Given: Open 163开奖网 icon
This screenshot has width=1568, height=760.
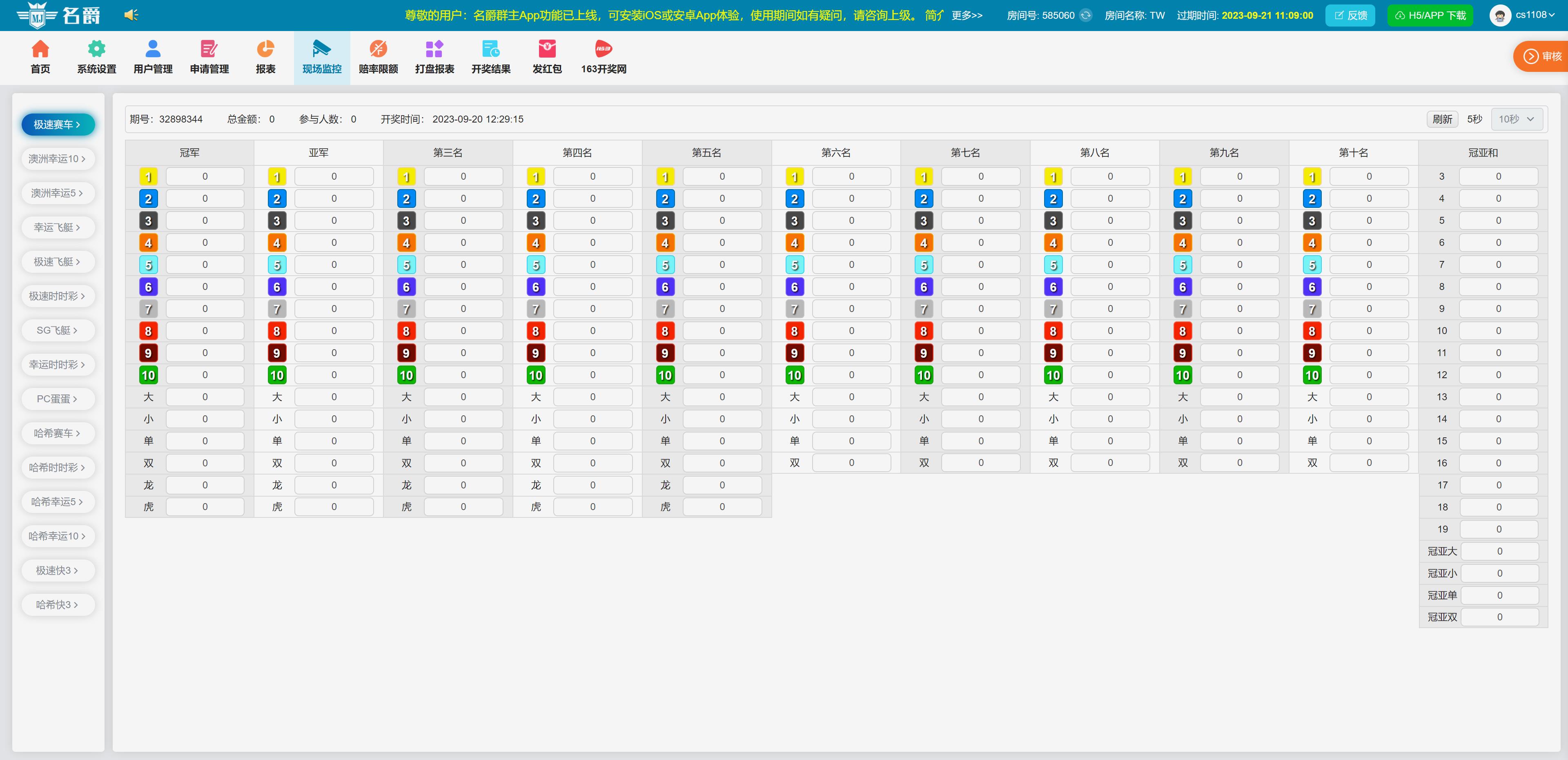Looking at the screenshot, I should 603,49.
